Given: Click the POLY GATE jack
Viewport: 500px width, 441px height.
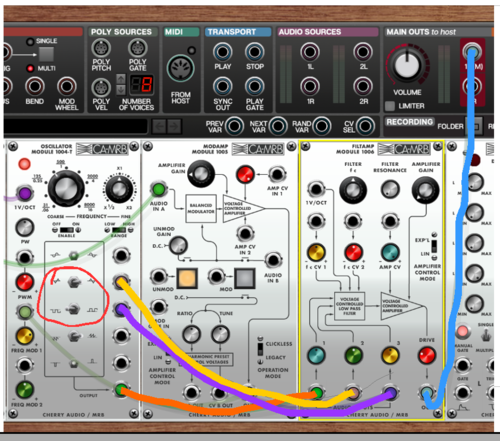Looking at the screenshot, I should tap(138, 48).
